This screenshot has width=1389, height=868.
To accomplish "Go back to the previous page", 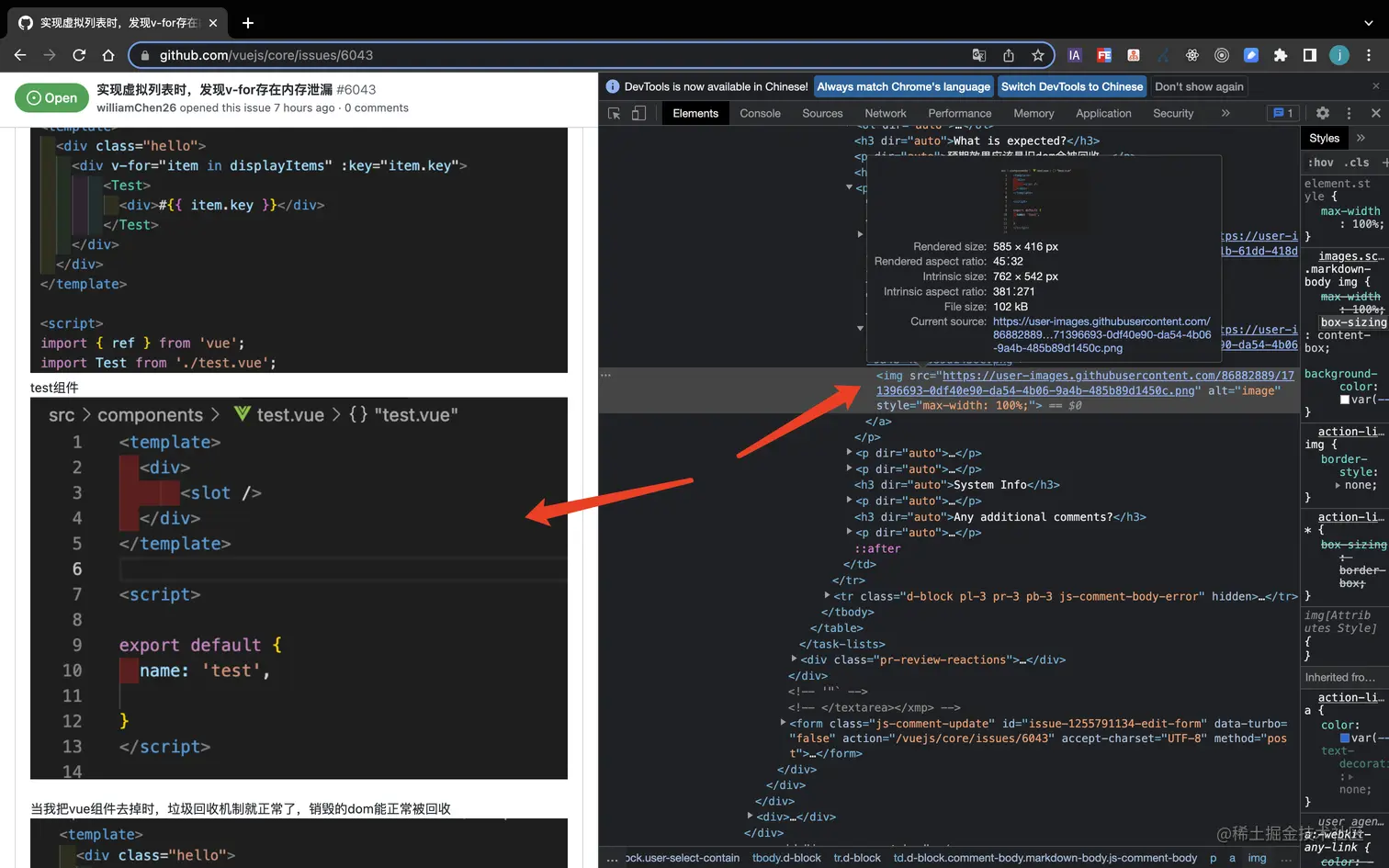I will [x=20, y=55].
